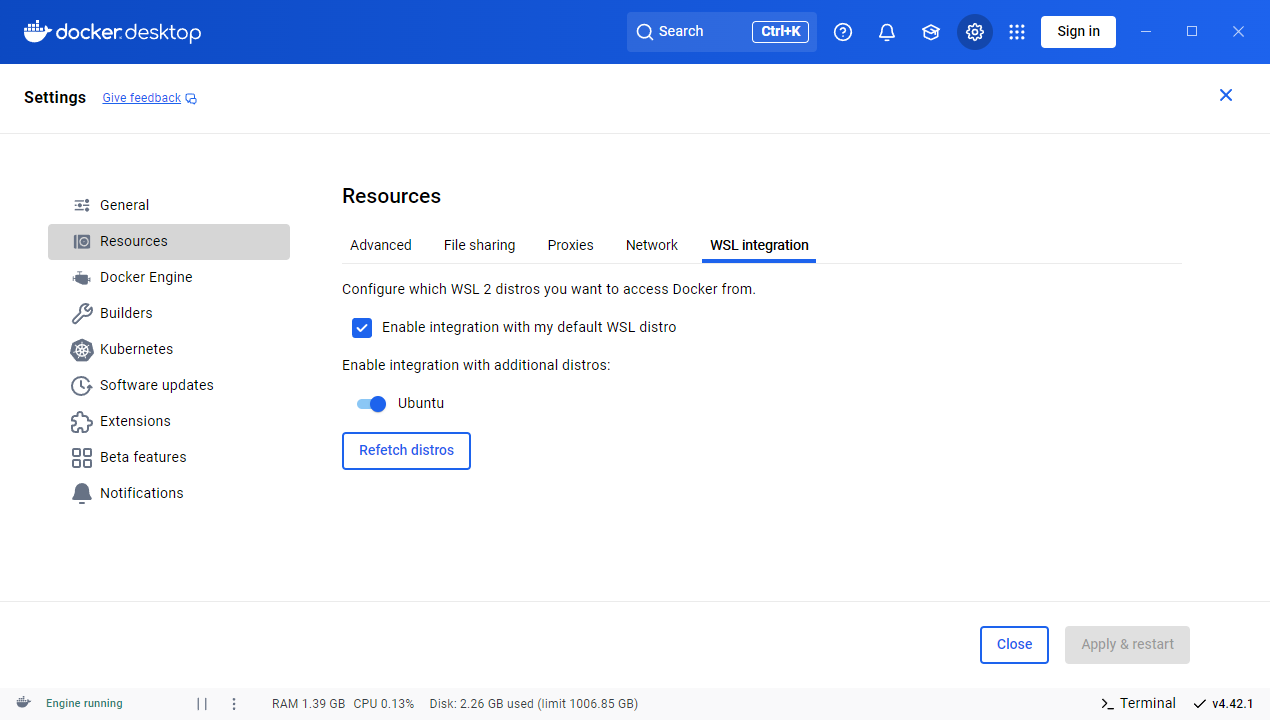This screenshot has width=1270, height=720.
Task: Click the engine whale status icon
Action: pos(23,703)
